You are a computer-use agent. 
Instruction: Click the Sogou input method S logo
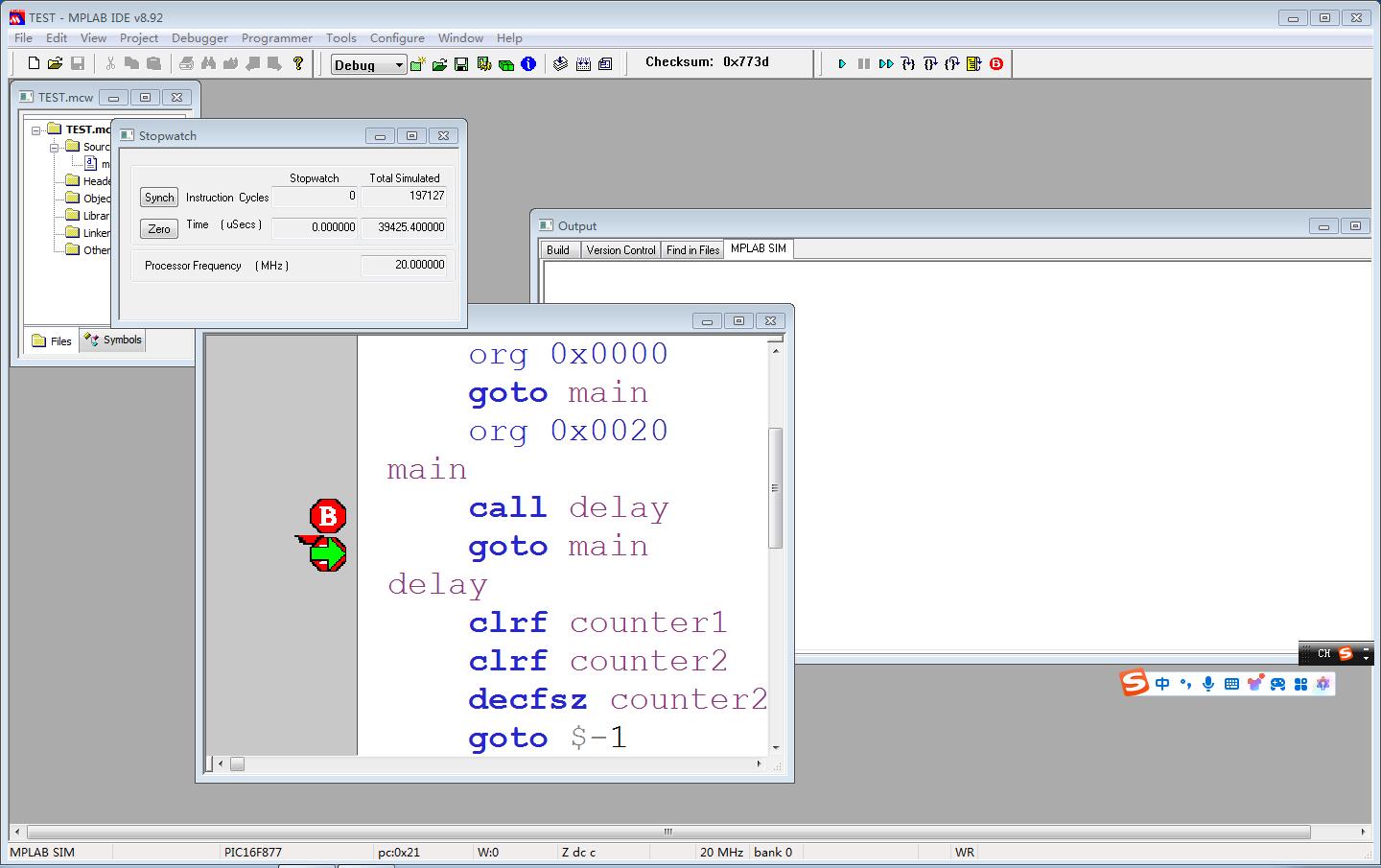click(1135, 683)
